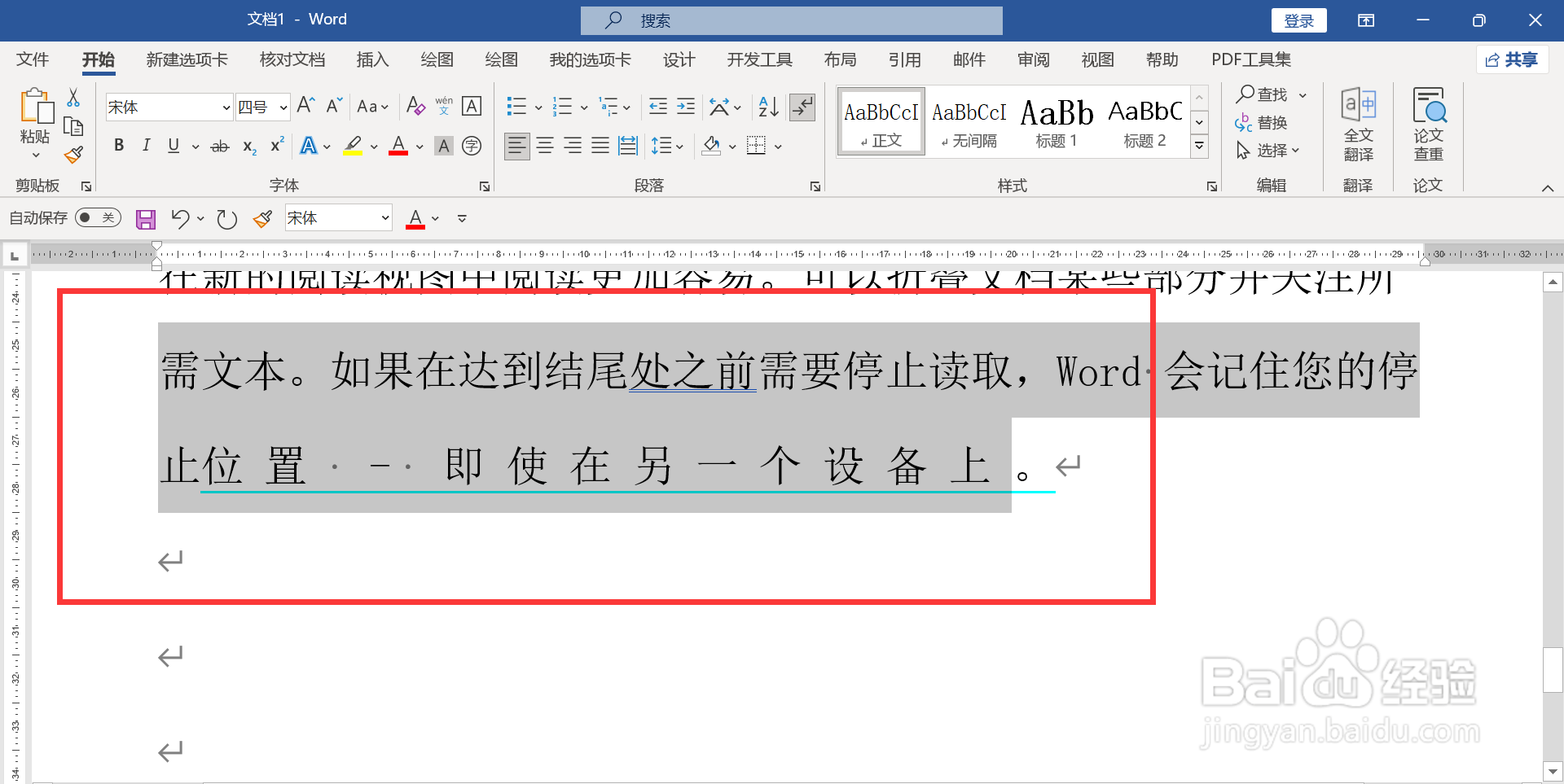Click the decrease indent icon
Image resolution: width=1564 pixels, height=784 pixels.
coord(658,106)
